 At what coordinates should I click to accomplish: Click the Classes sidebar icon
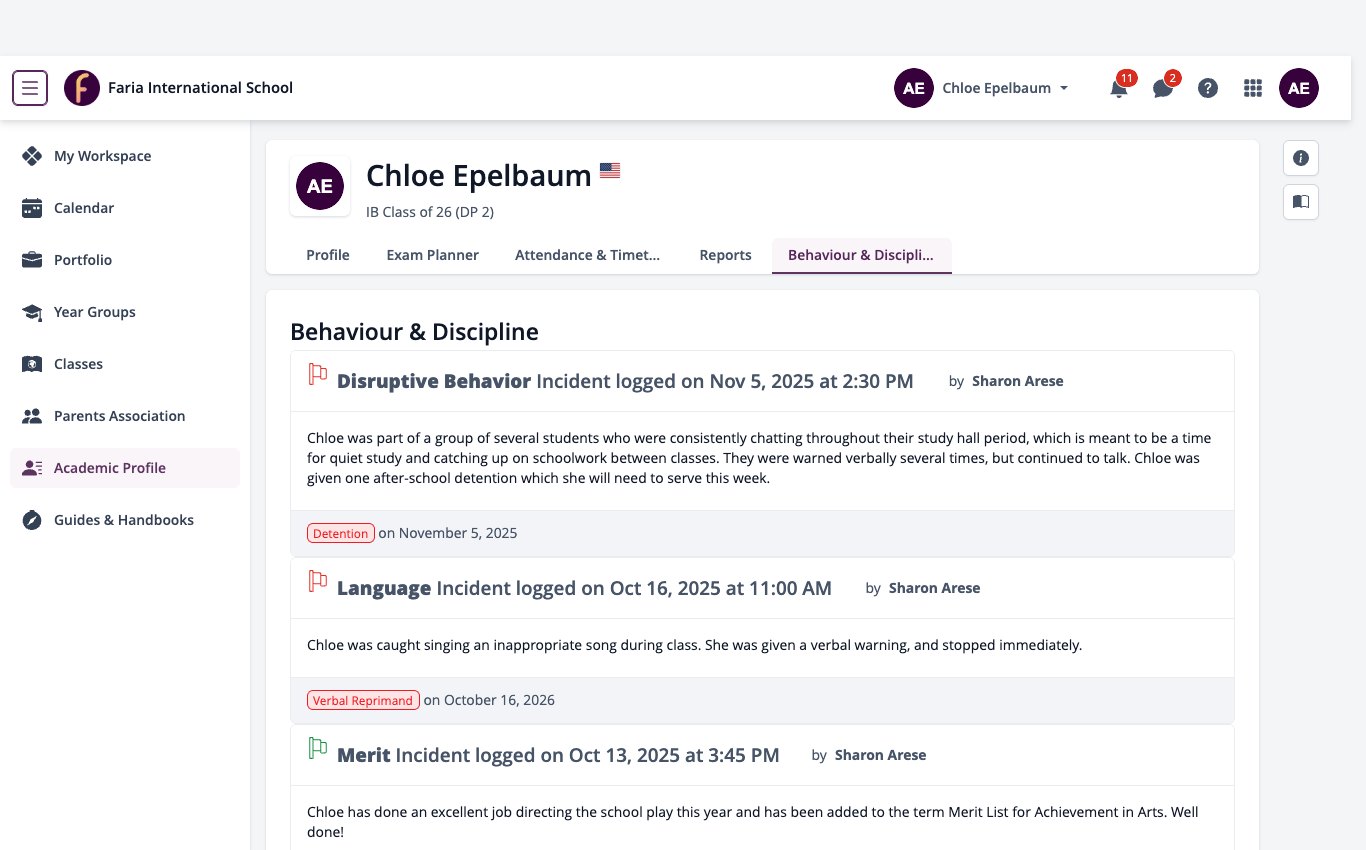pos(32,364)
